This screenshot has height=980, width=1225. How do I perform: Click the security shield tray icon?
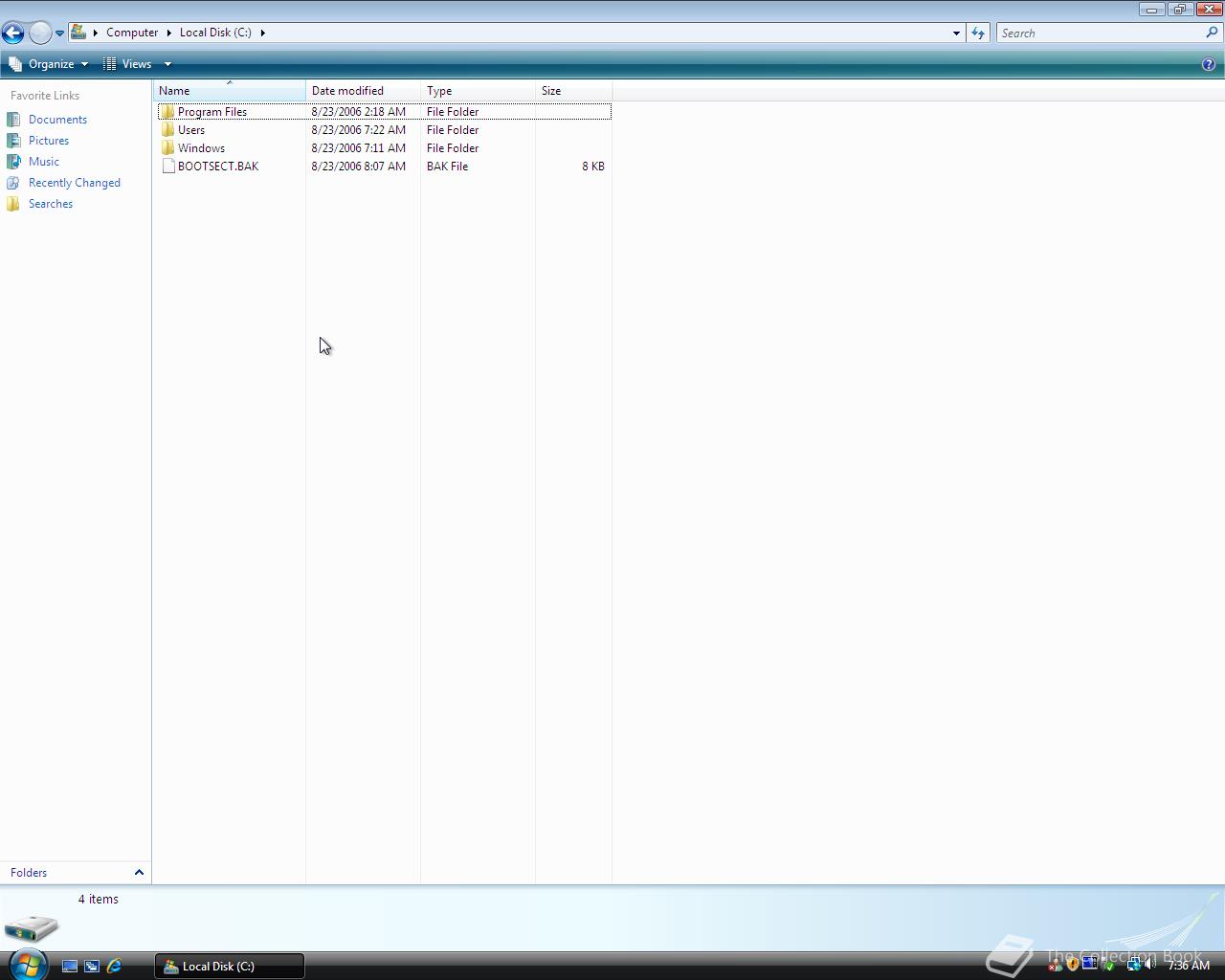click(x=1073, y=966)
